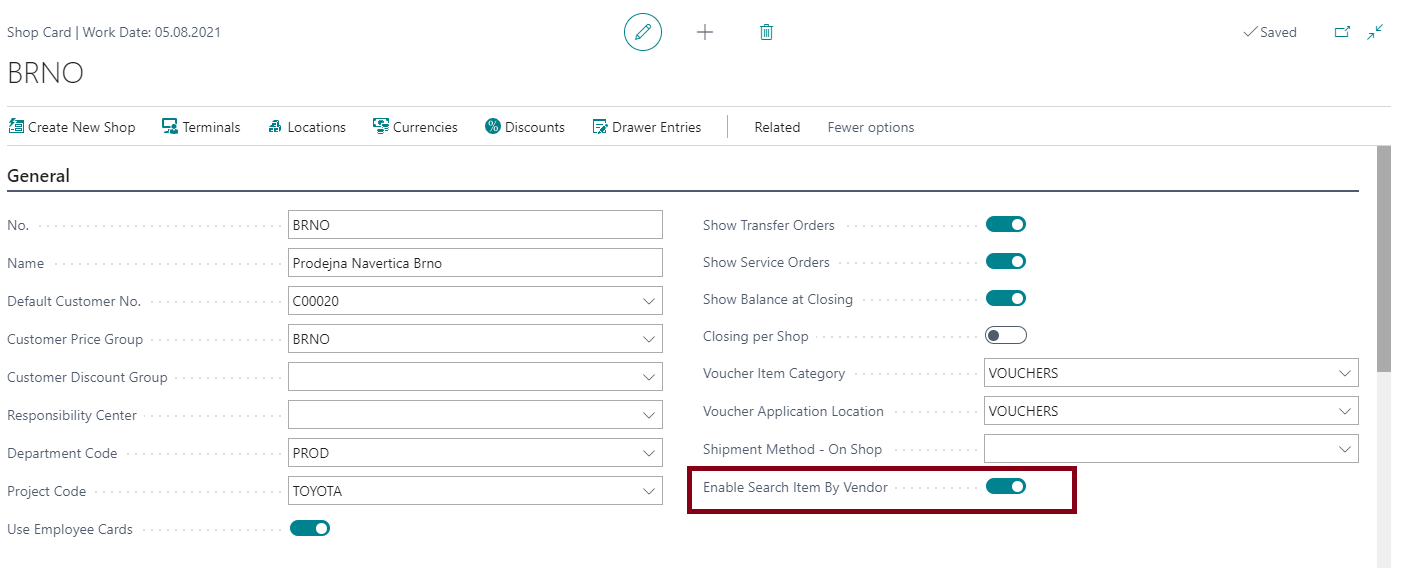1413x568 pixels.
Task: Expand the Voucher Application Location dropdown
Action: coord(1345,411)
